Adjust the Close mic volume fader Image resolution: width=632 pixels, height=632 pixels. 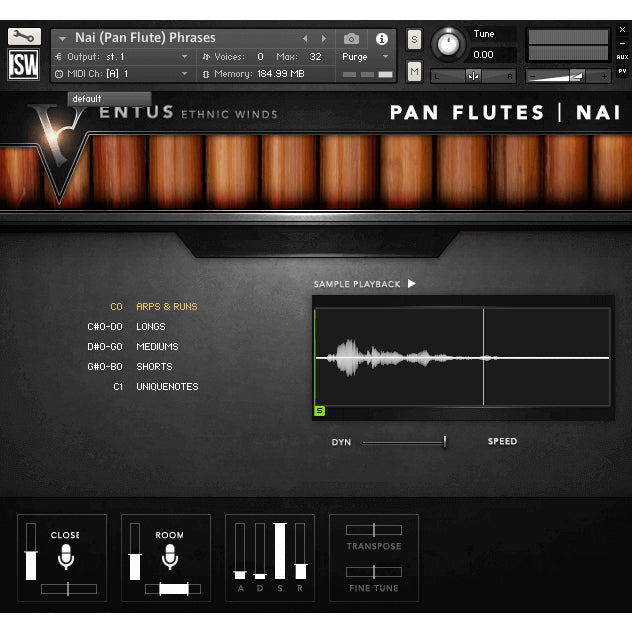pos(31,551)
